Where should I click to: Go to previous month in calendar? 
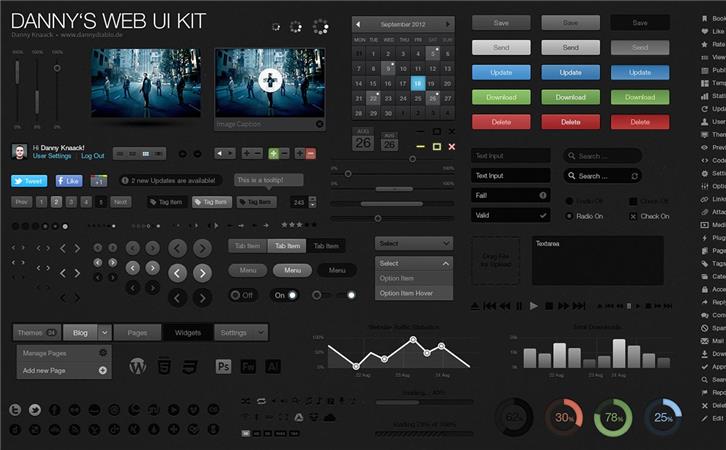[x=359, y=23]
